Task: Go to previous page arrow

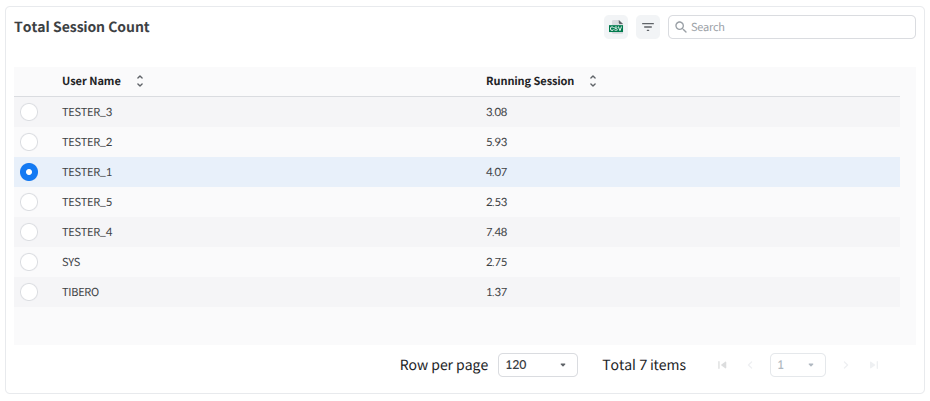Action: [750, 365]
